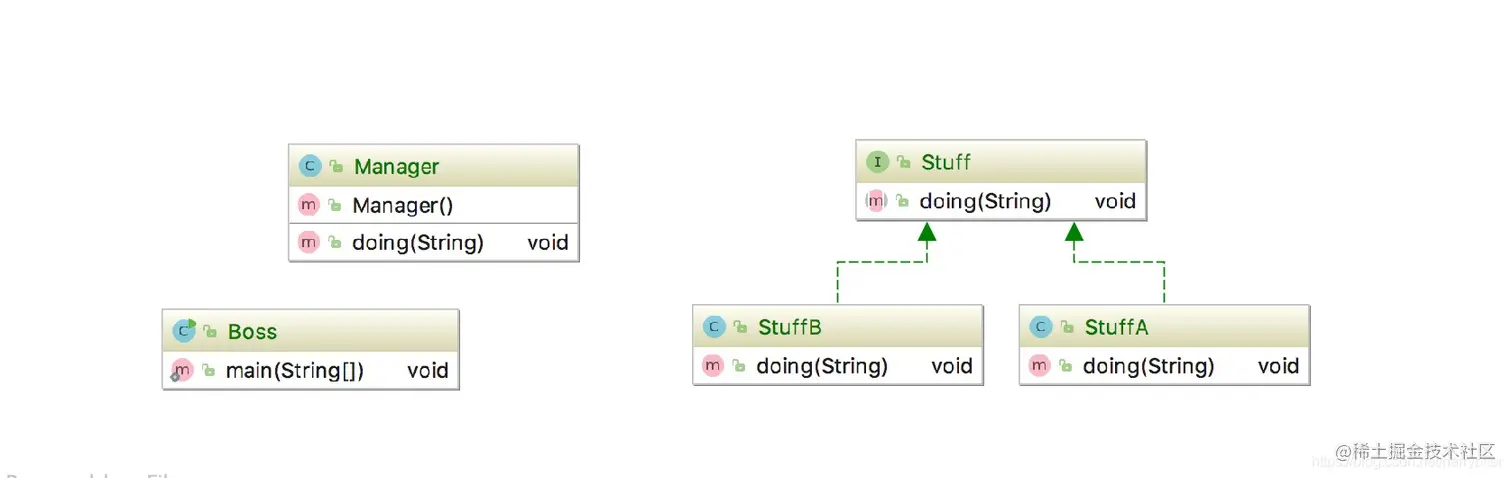This screenshot has height=478, width=1512.
Task: Click the abstract method icon in Stuff
Action: 876,201
